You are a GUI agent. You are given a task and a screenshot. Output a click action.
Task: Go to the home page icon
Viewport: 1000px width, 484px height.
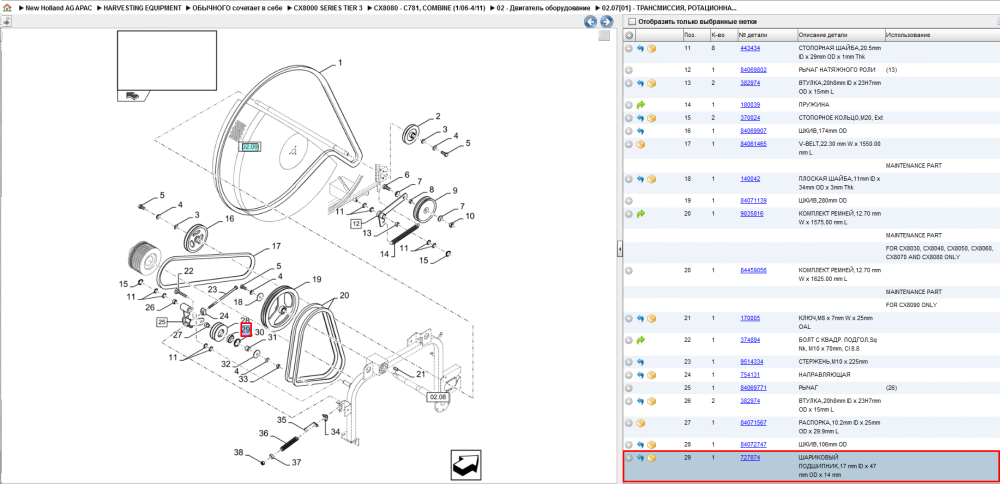(6, 8)
